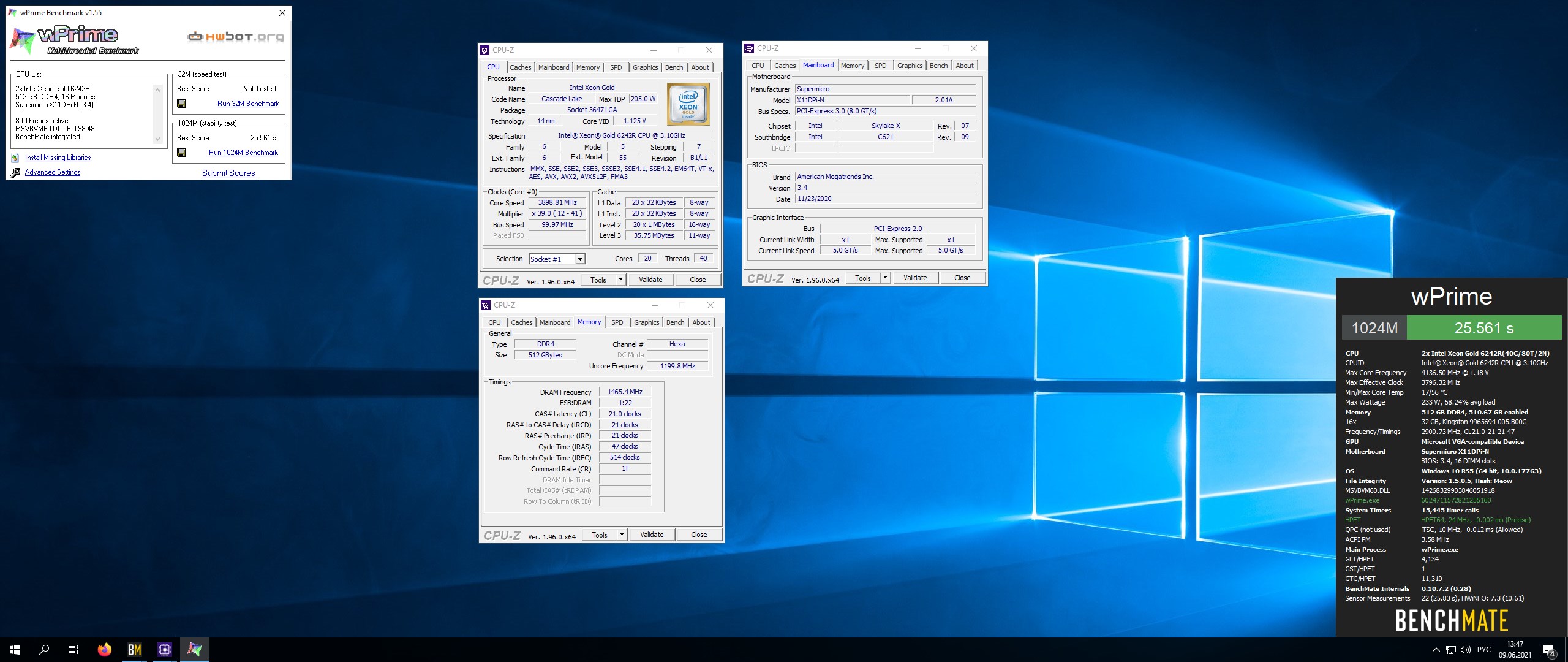Viewport: 1568px width, 662px height.
Task: Open Advanced Settings link
Action: pos(53,172)
